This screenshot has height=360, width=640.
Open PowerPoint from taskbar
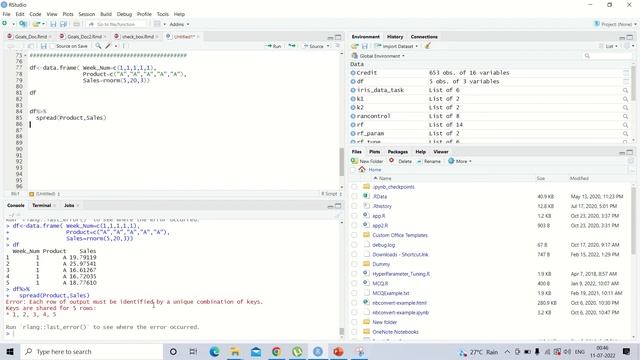338,351
